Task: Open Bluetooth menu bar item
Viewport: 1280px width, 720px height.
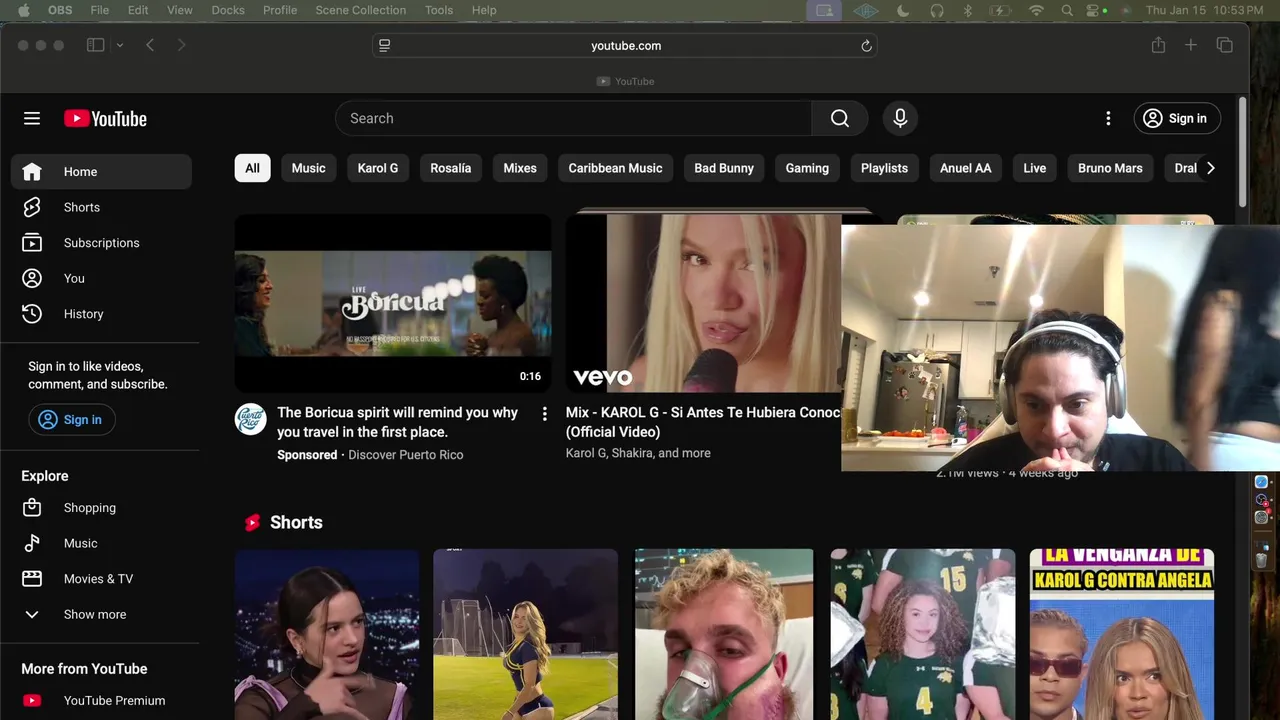Action: click(967, 10)
